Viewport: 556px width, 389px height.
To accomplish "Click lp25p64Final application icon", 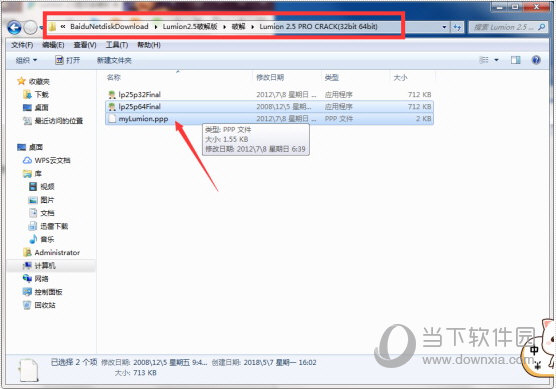I will pos(112,106).
